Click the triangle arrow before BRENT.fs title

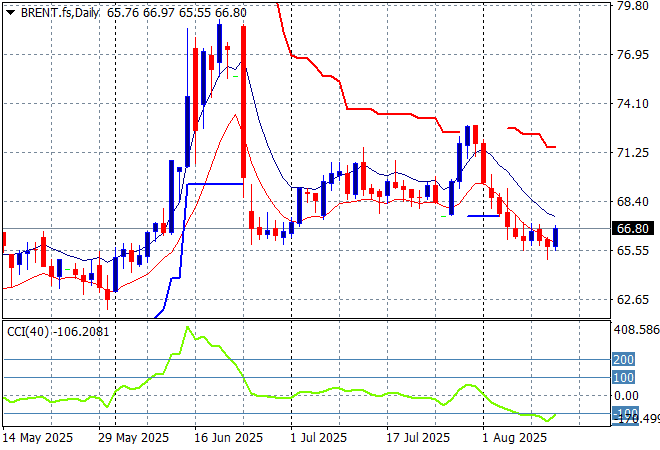pos(10,10)
